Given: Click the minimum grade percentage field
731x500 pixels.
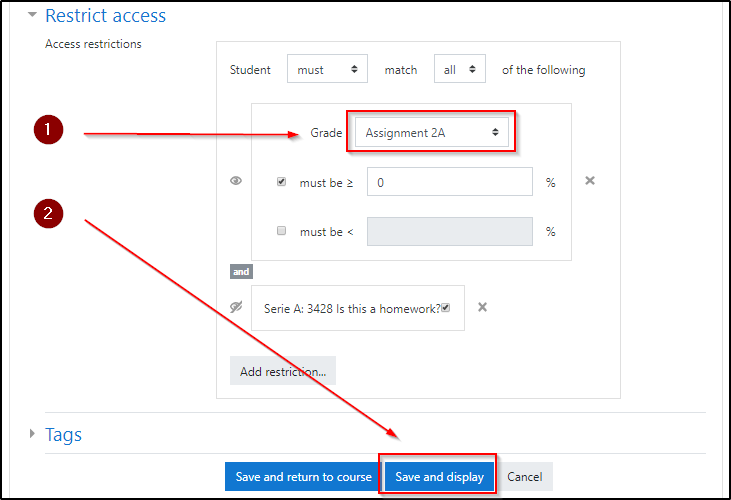Looking at the screenshot, I should pyautogui.click(x=449, y=182).
